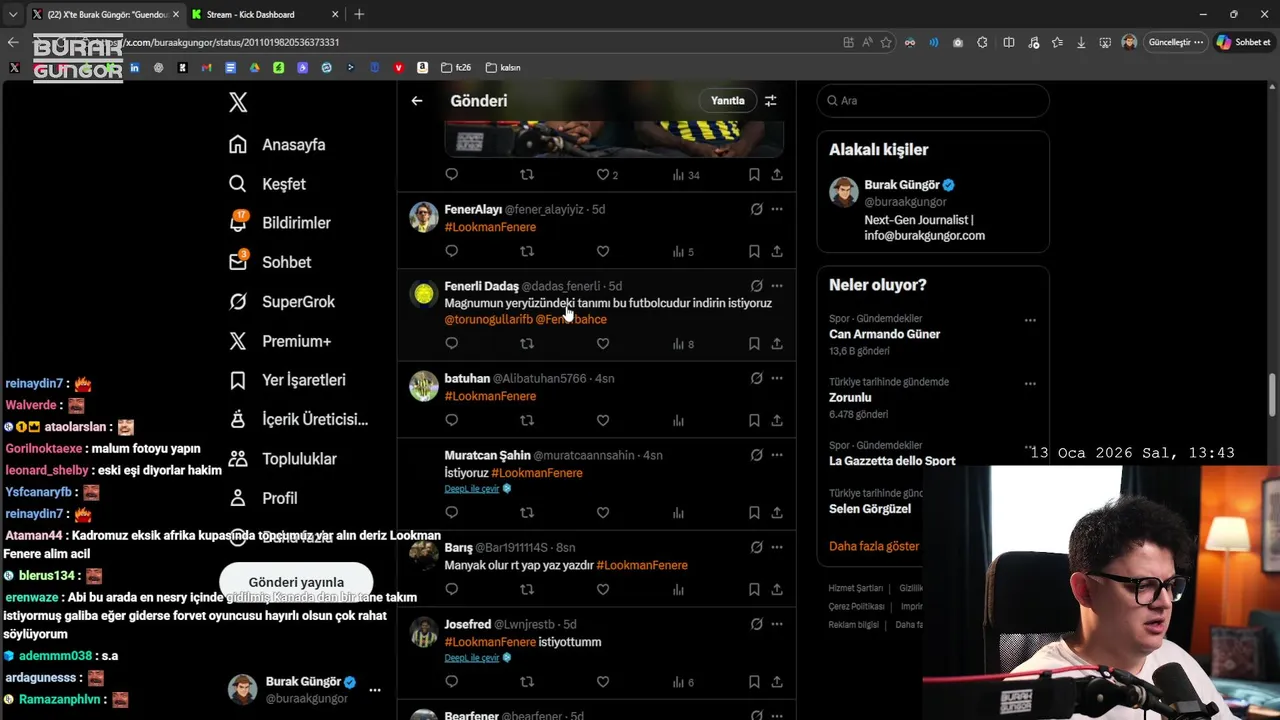The image size is (1280, 720).
Task: Ask Grok about Muratcan Şahin's post
Action: (x=756, y=455)
